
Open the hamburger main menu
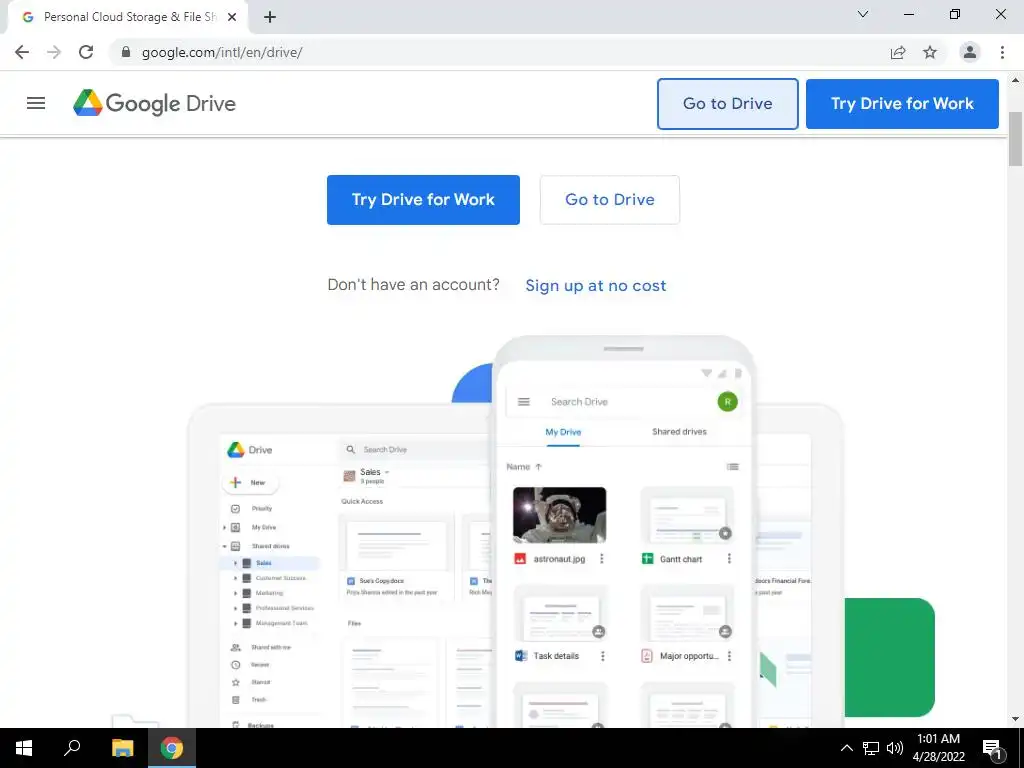[x=36, y=103]
